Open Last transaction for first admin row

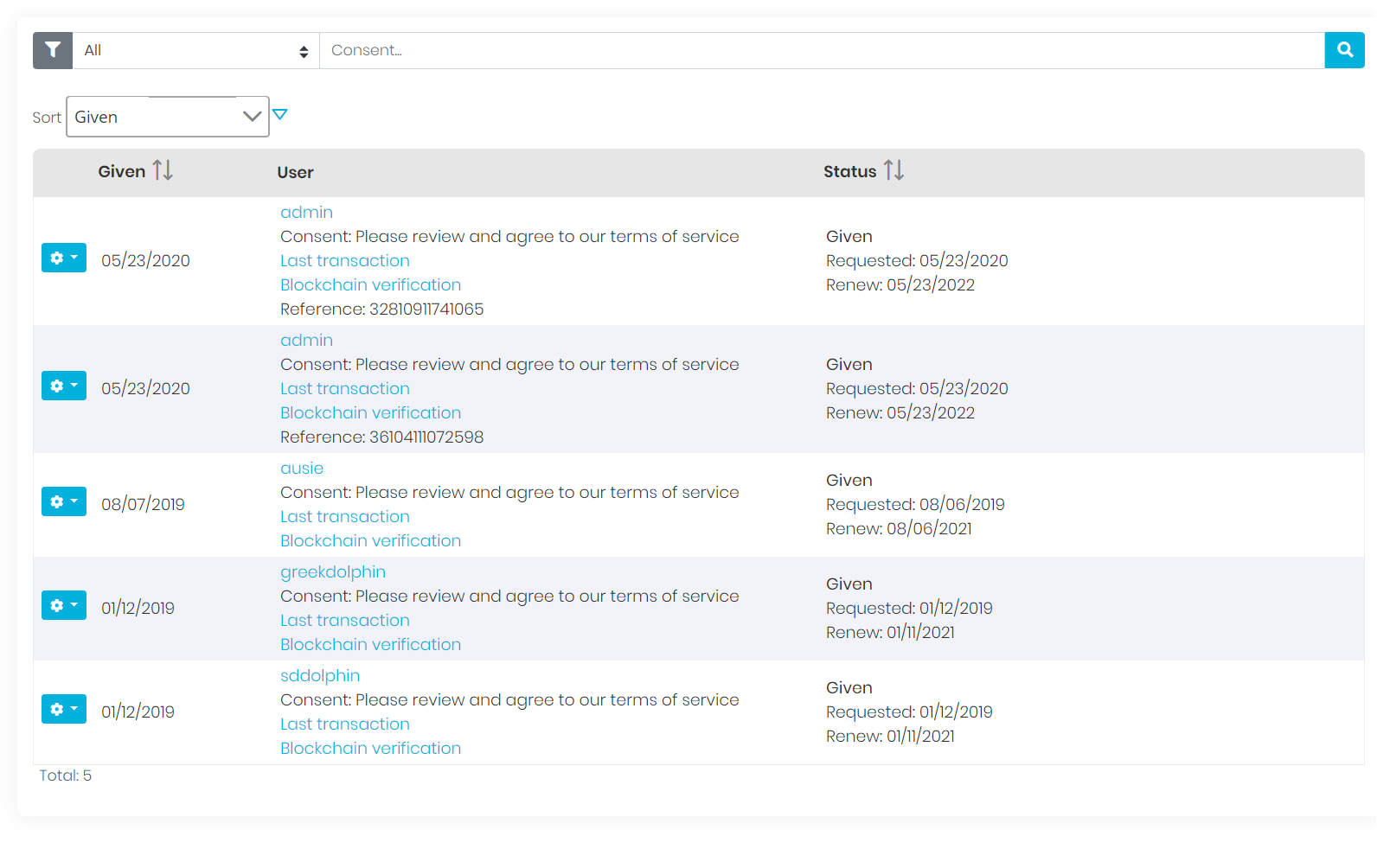pyautogui.click(x=345, y=260)
